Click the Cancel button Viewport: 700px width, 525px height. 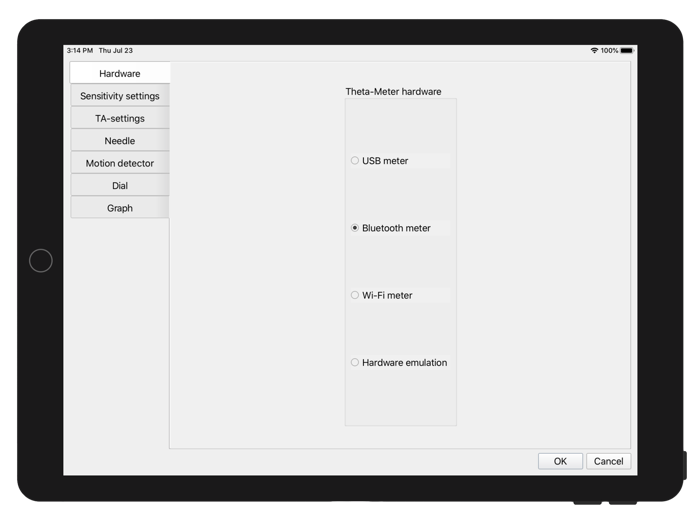(608, 461)
